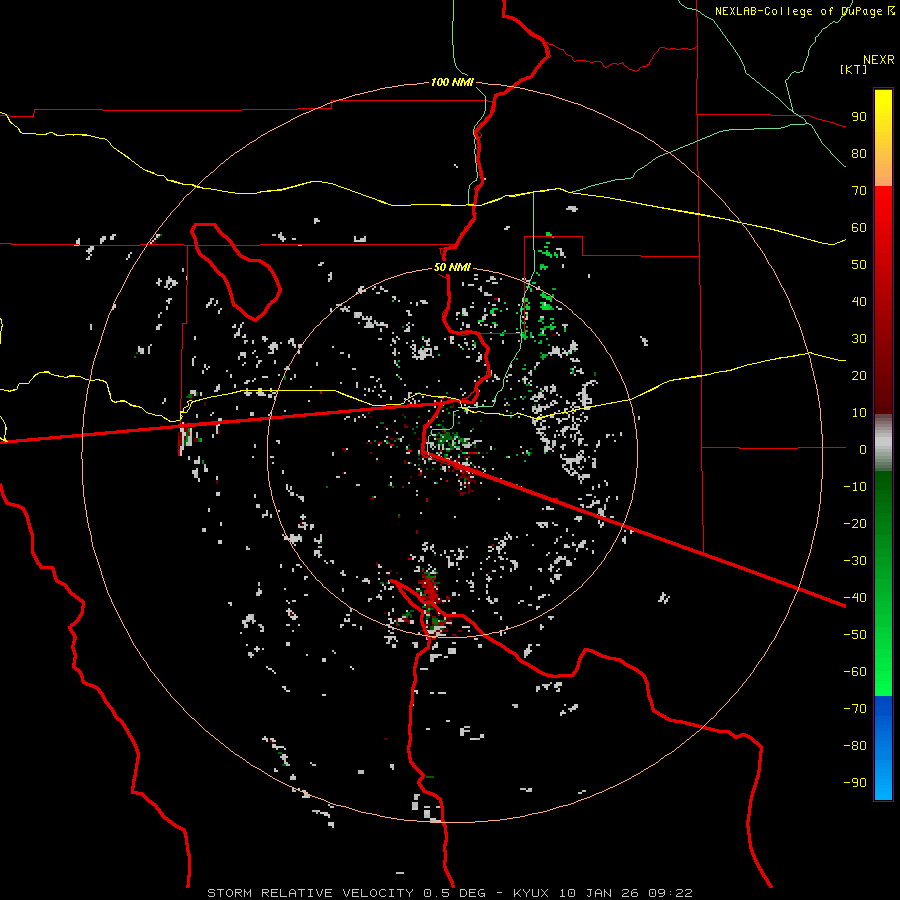The width and height of the screenshot is (900, 900).
Task: Click the 0 value on velocity scale
Action: pyautogui.click(x=863, y=449)
